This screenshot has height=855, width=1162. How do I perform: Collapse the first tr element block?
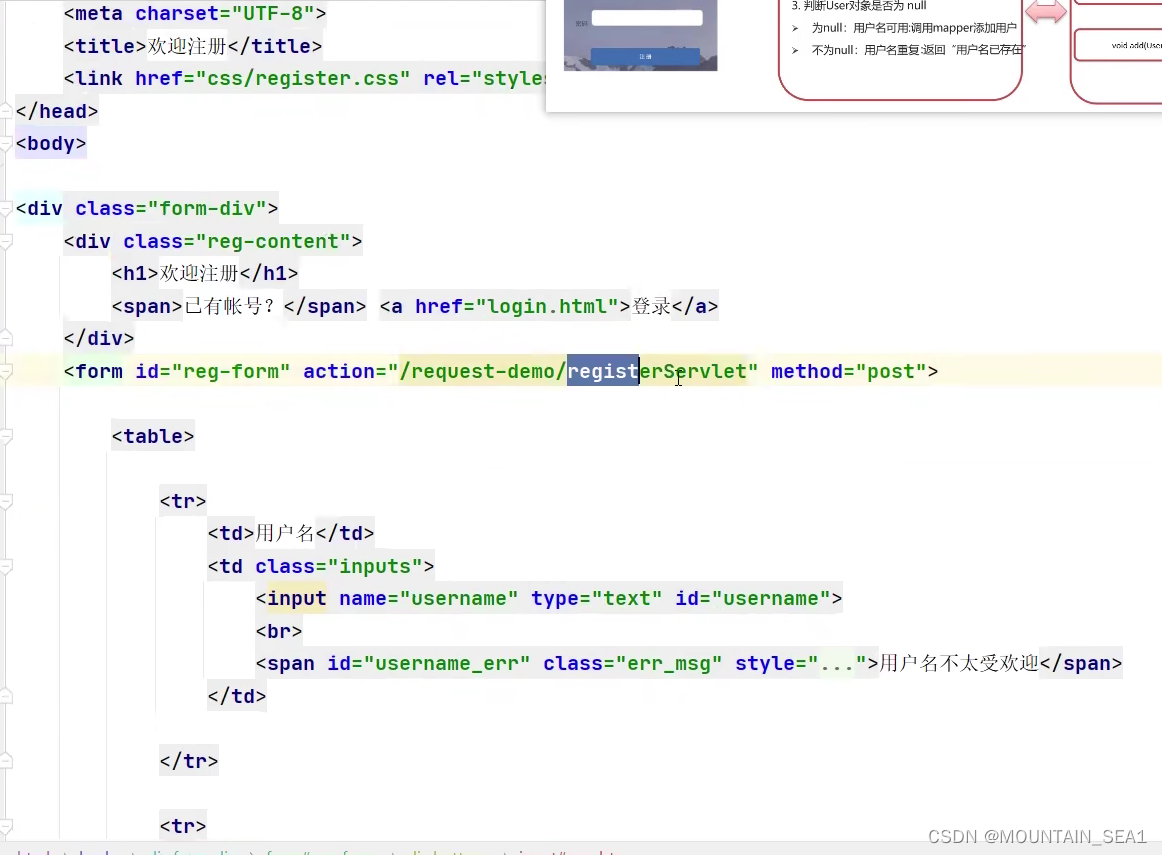pos(7,501)
